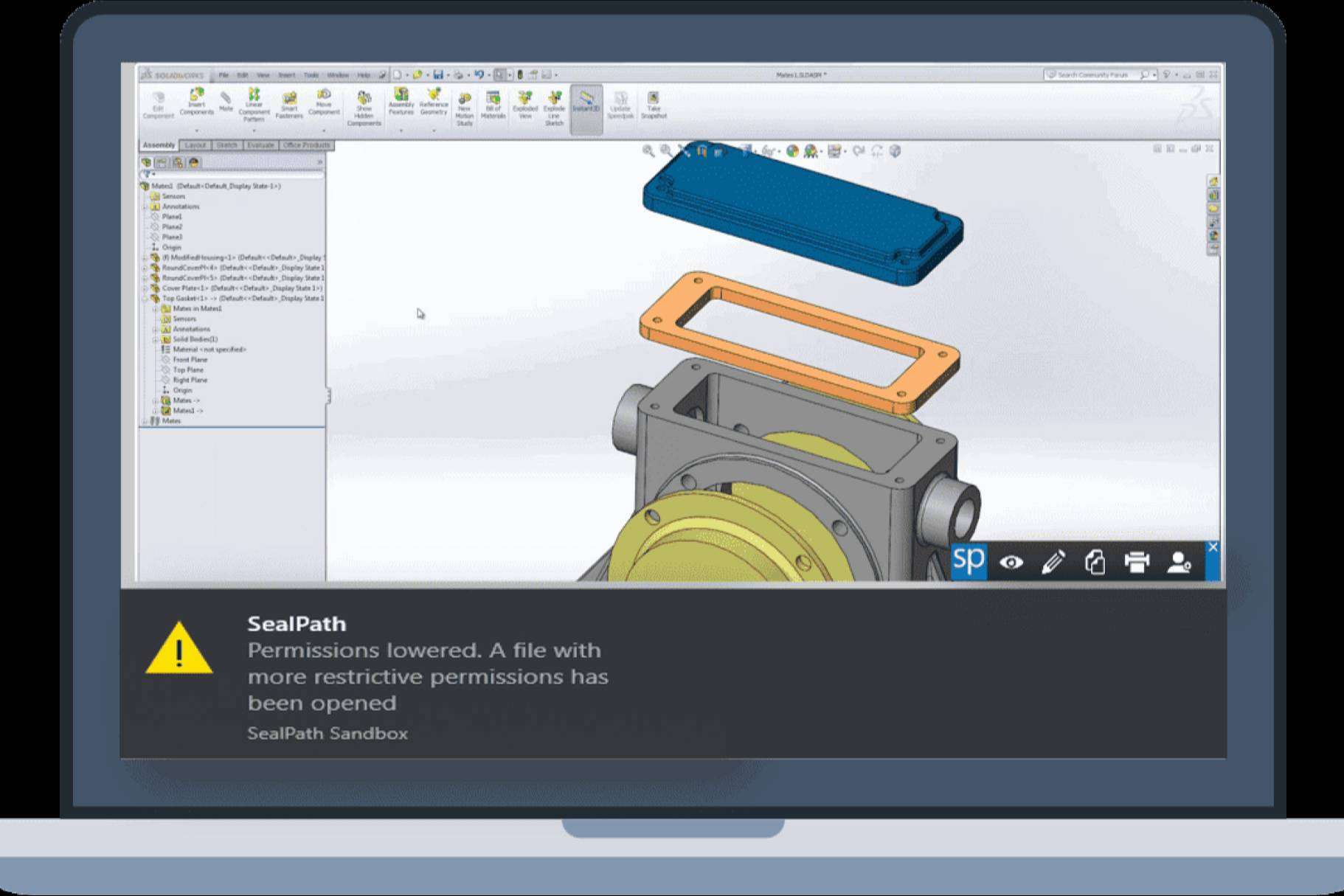Click the Save icon in quick toolbar
The height and width of the screenshot is (896, 1344).
(x=438, y=74)
